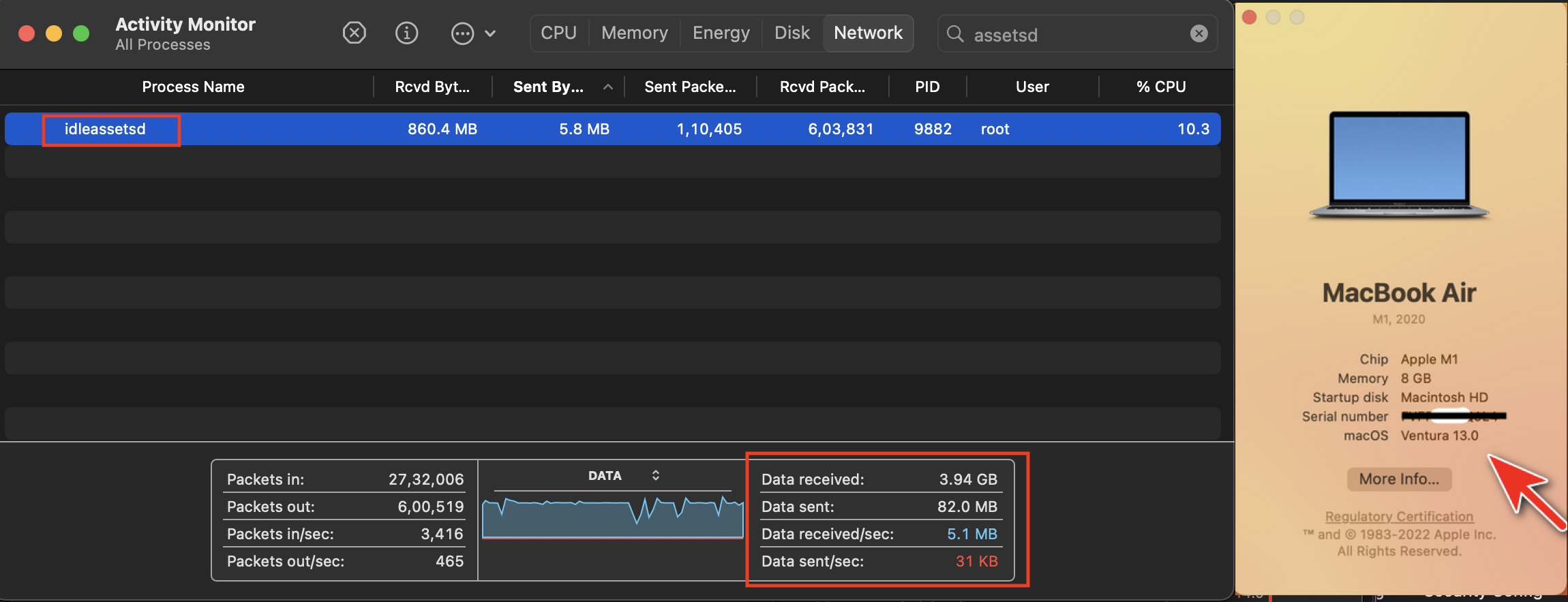The width and height of the screenshot is (1568, 602).
Task: Sort by Rcvd Packets column header
Action: [x=822, y=87]
